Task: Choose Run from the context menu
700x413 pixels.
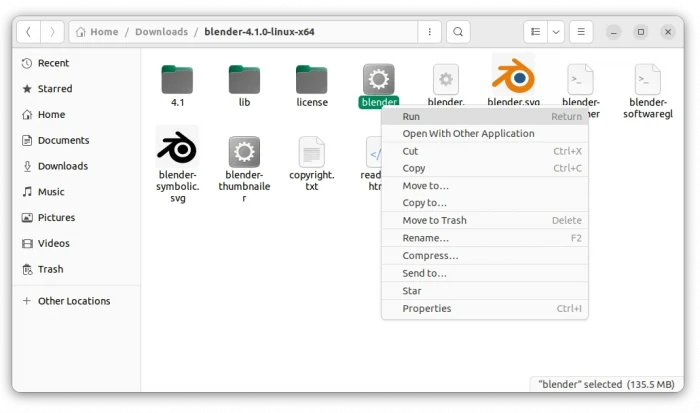Action: coord(411,116)
